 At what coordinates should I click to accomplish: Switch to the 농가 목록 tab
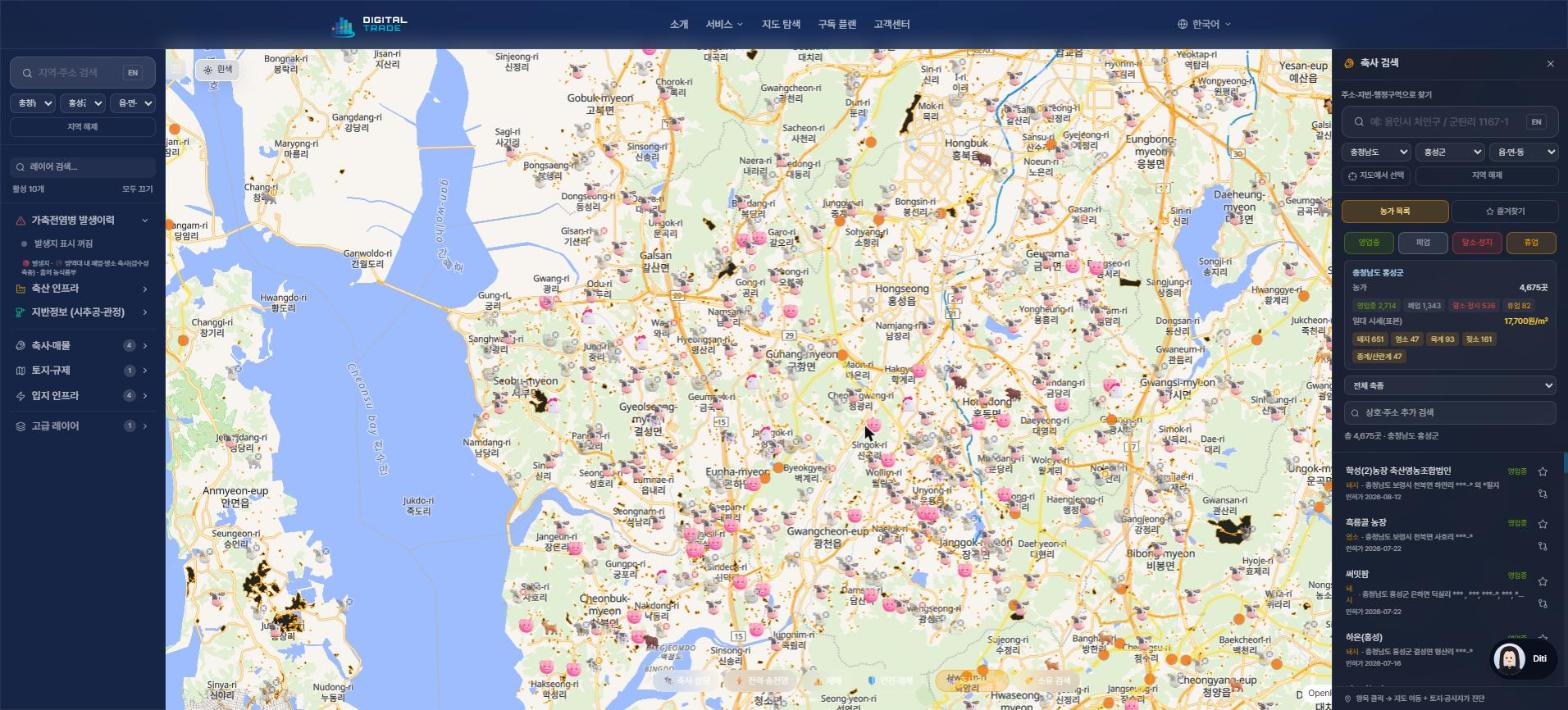click(1395, 212)
